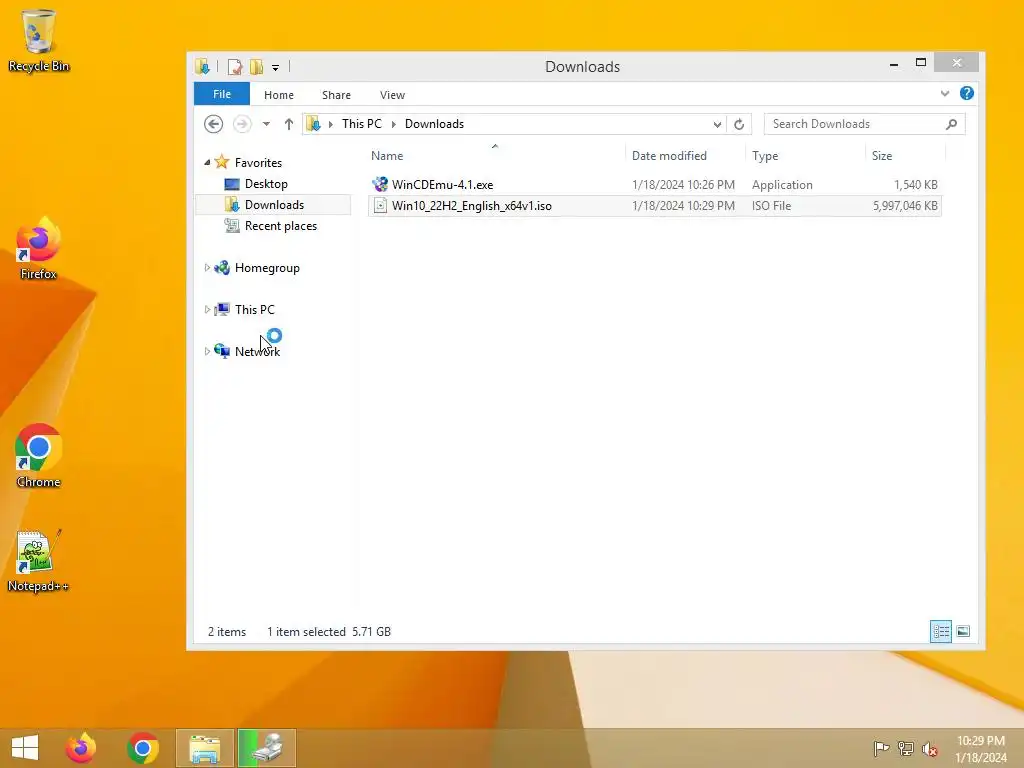Select the Chrome desktop shortcut
1024x768 pixels.
tap(39, 456)
